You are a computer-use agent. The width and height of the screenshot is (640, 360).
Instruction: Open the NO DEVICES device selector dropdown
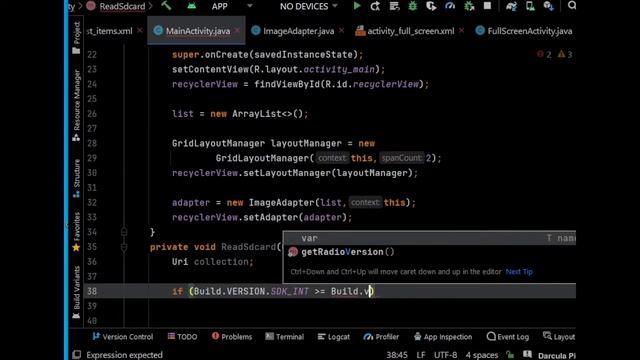[309, 7]
